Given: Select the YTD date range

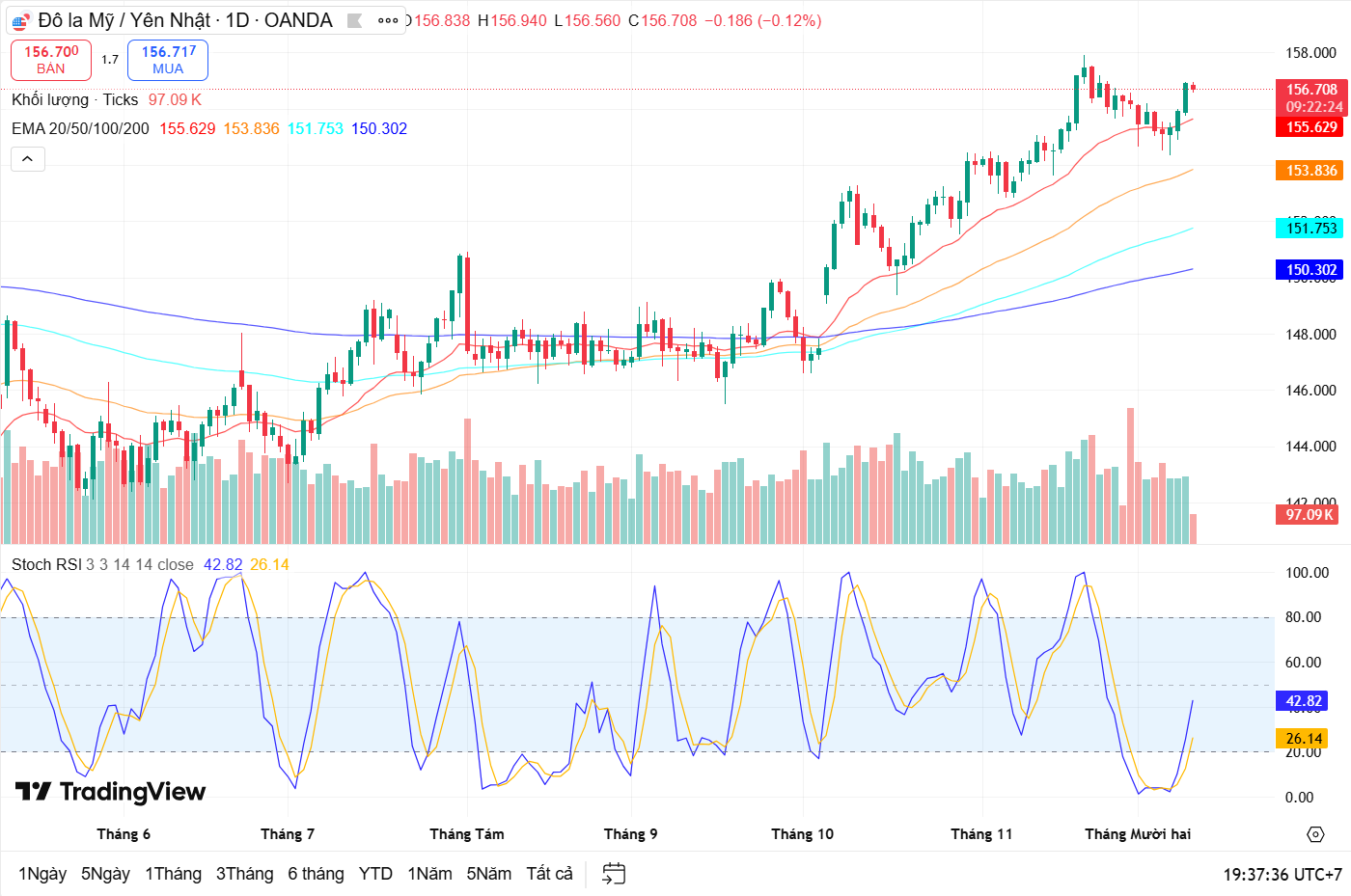Looking at the screenshot, I should (x=375, y=874).
